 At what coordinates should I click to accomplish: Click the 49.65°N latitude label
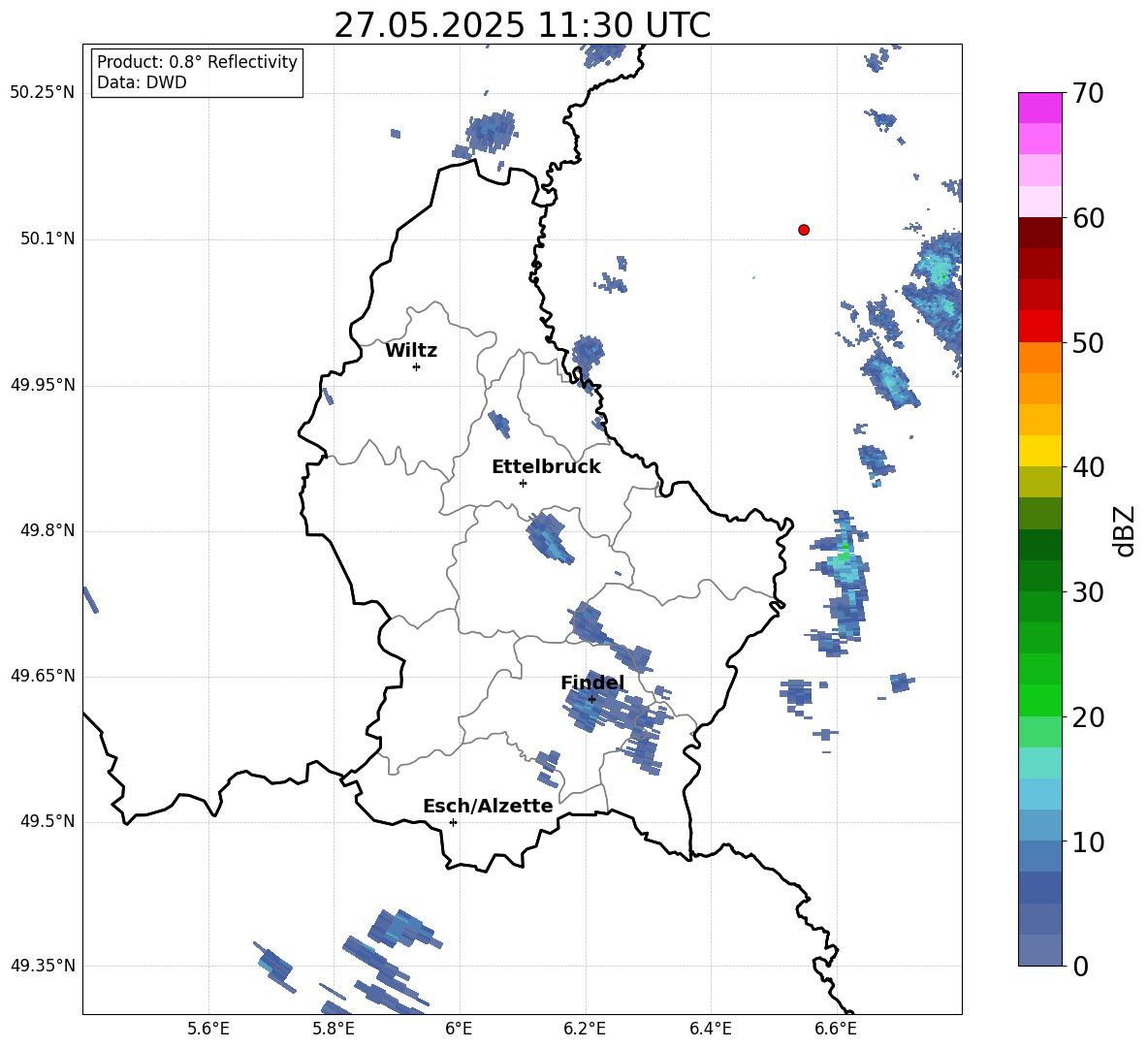click(43, 675)
